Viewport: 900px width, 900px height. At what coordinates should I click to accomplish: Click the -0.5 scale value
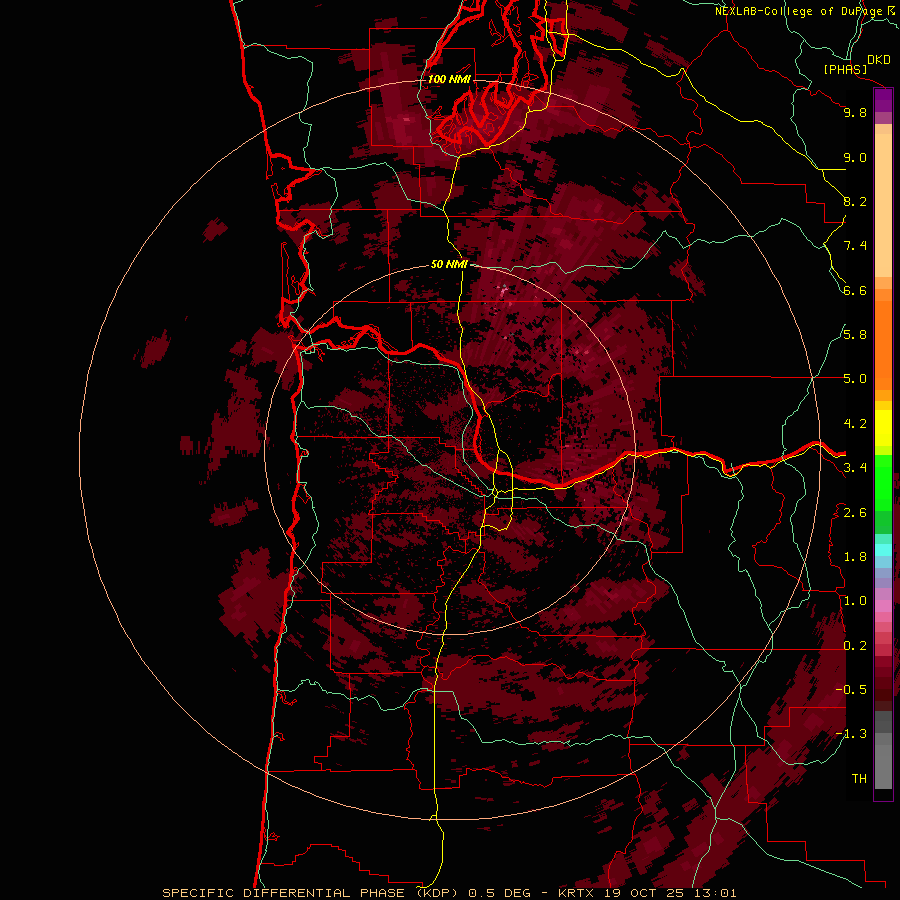point(851,689)
